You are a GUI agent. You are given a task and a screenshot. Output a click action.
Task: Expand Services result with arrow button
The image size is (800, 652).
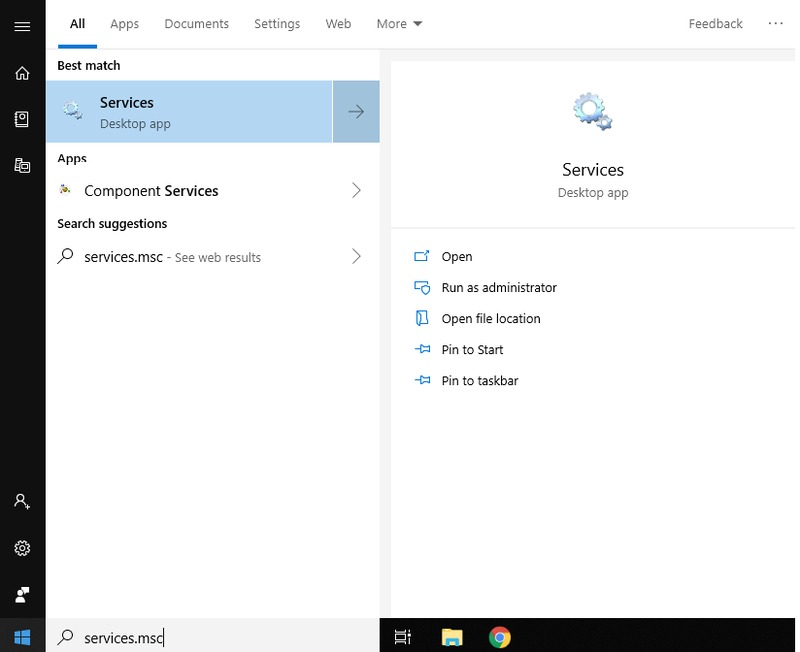coord(356,112)
